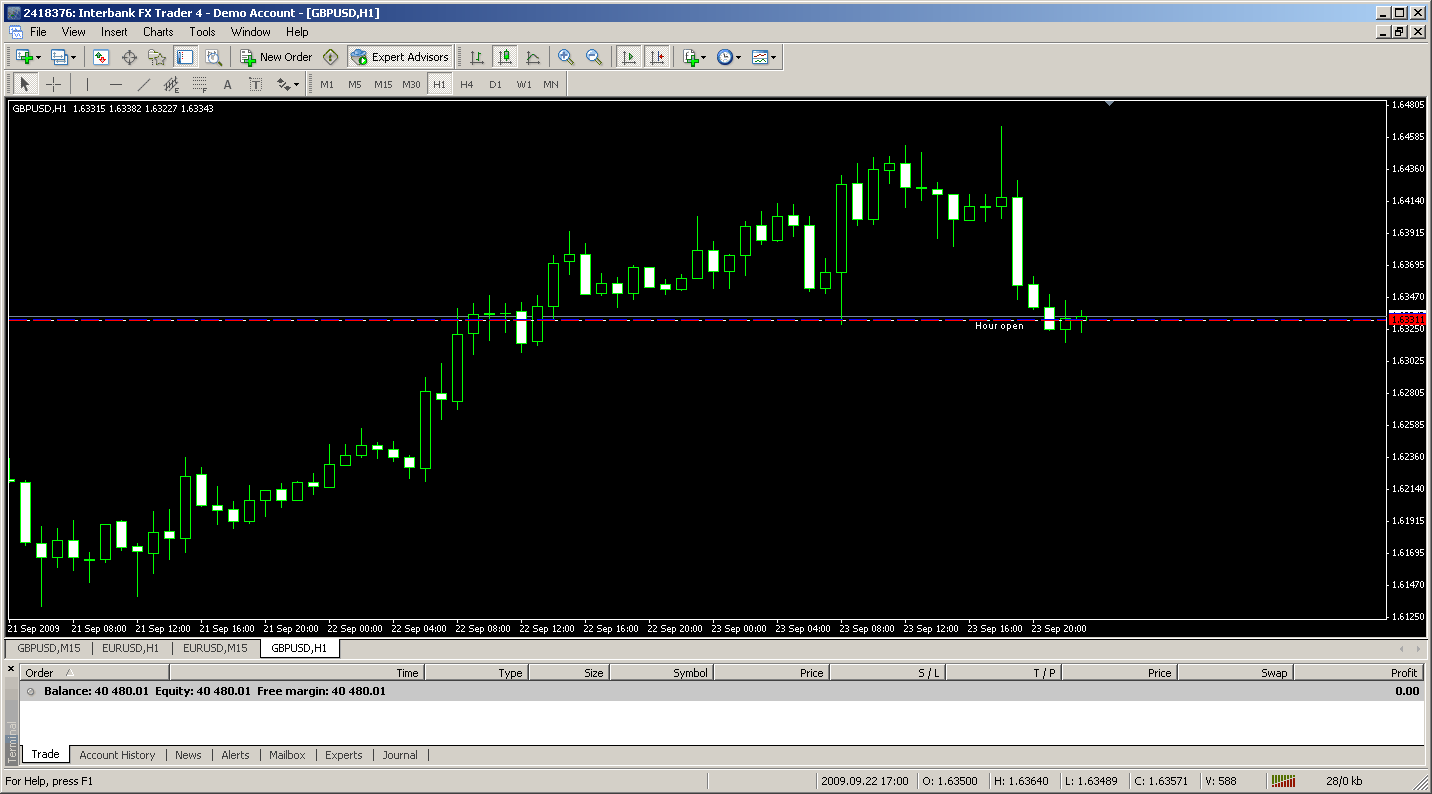Open the Insert menu

(114, 32)
